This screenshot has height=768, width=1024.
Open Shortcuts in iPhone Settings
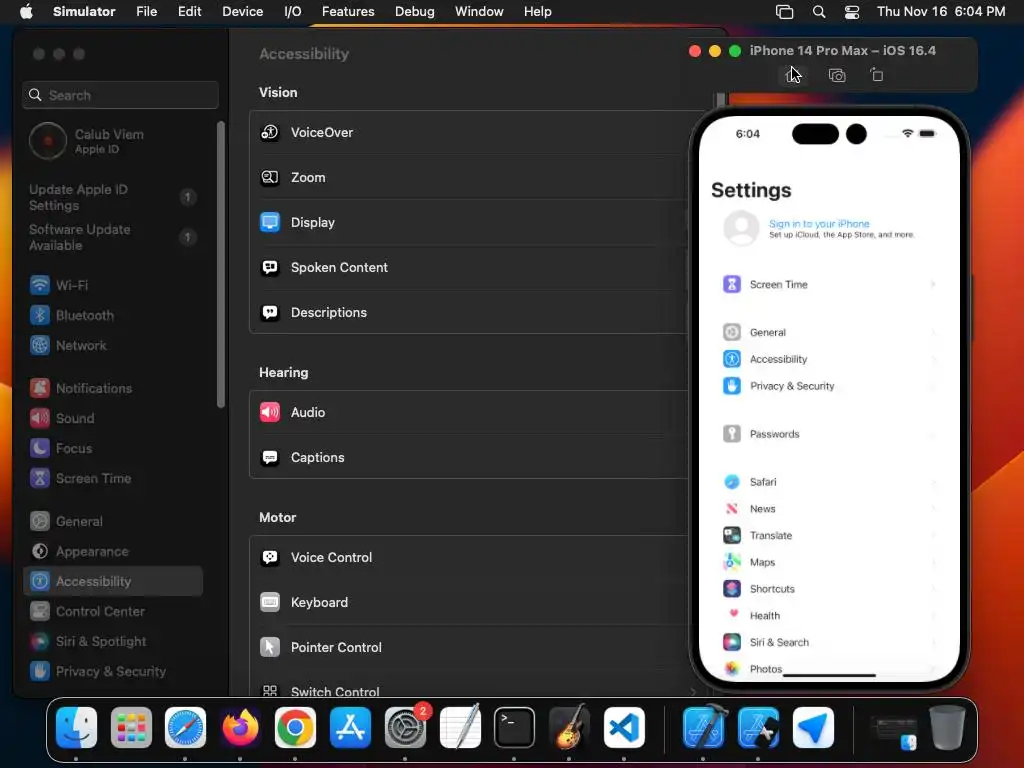[x=829, y=589]
